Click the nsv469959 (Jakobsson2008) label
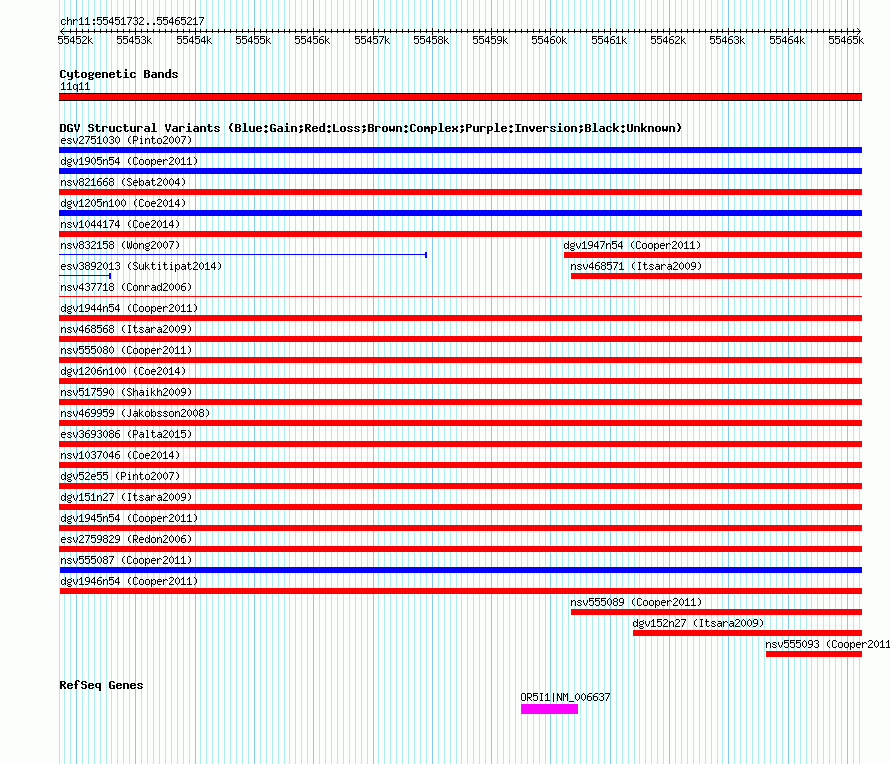The height and width of the screenshot is (764, 890). click(x=135, y=413)
